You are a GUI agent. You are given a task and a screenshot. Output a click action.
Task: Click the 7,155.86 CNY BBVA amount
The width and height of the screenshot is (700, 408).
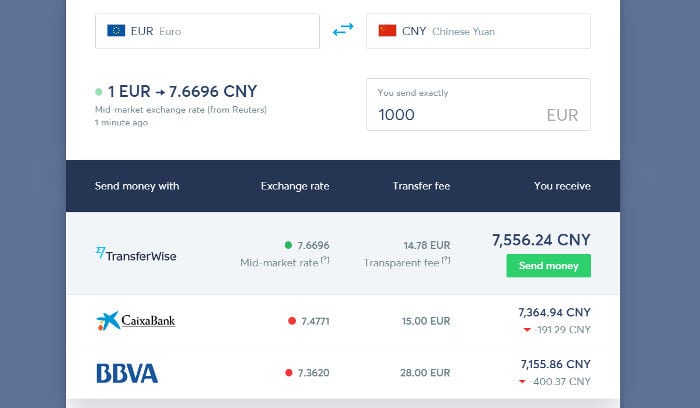(555, 364)
